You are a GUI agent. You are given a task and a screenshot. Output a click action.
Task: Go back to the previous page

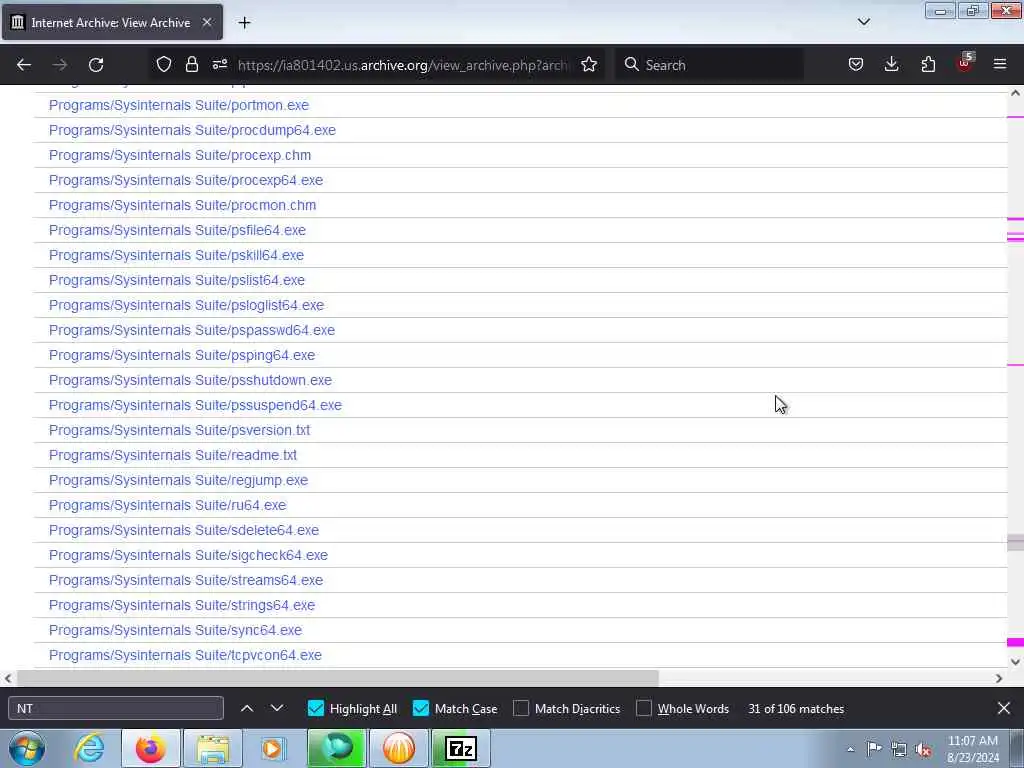24,65
